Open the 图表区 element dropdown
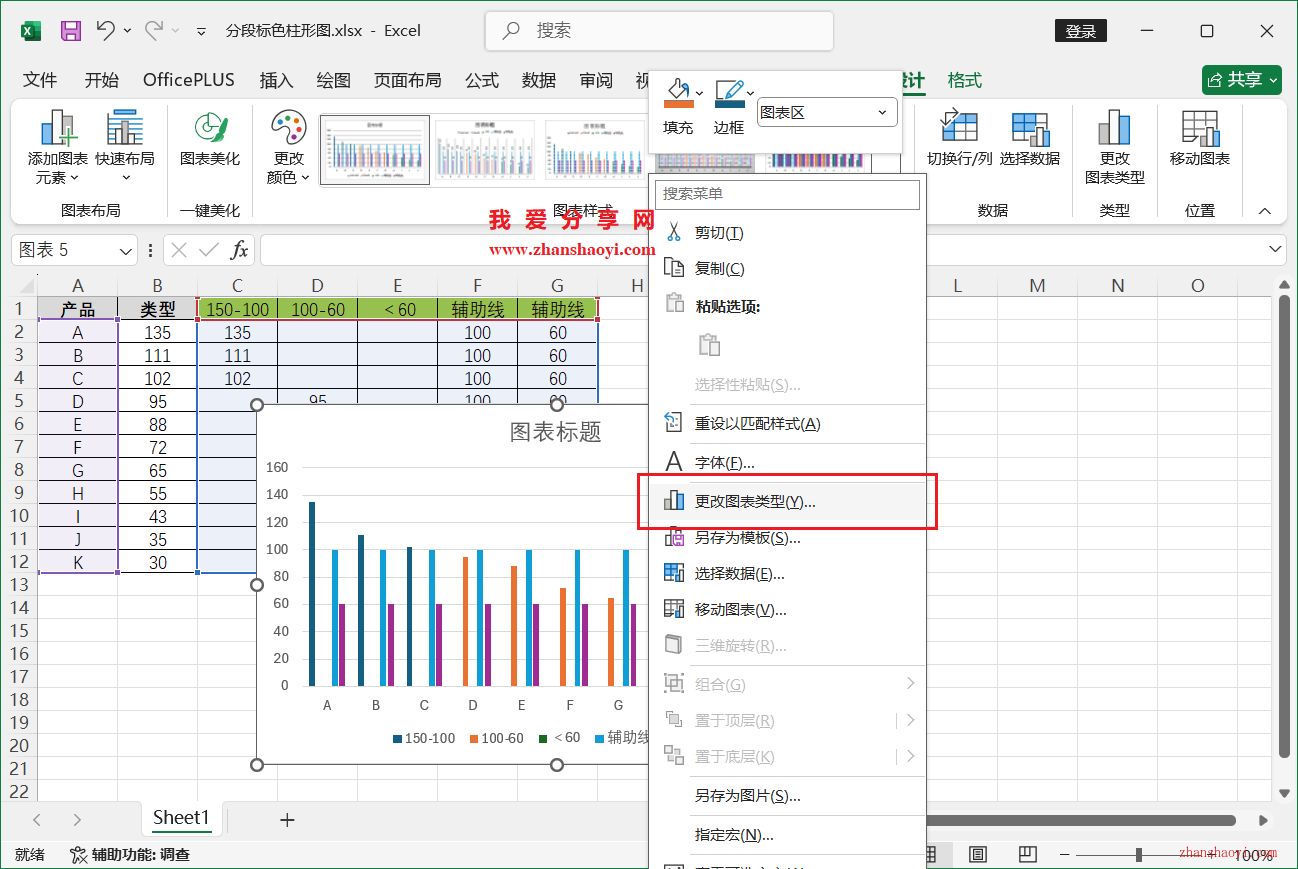Viewport: 1298px width, 869px height. click(882, 112)
